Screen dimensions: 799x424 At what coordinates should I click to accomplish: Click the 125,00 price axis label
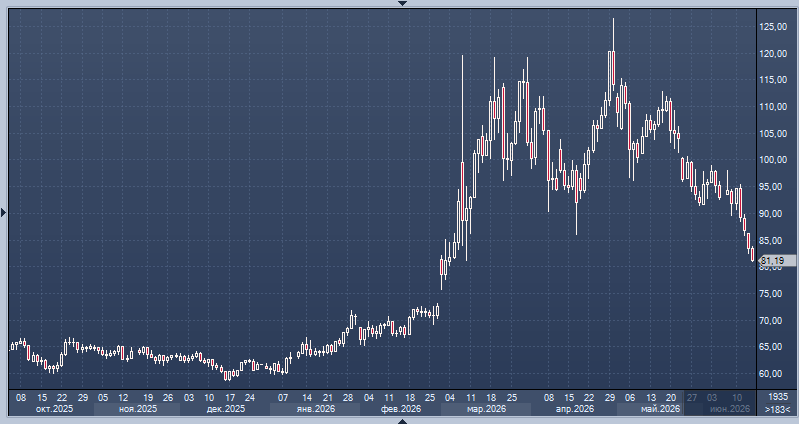point(773,27)
